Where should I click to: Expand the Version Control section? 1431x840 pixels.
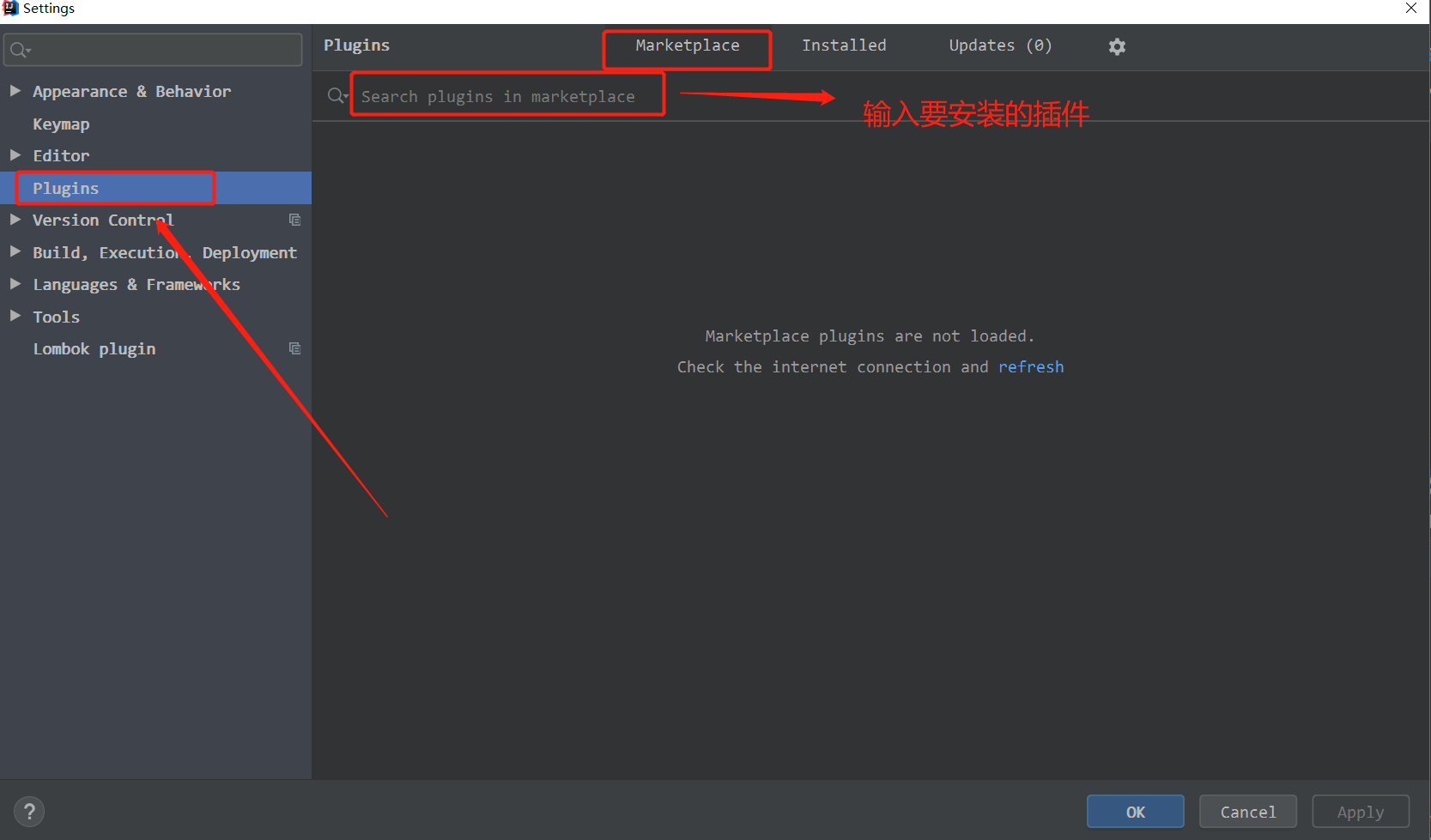click(15, 220)
